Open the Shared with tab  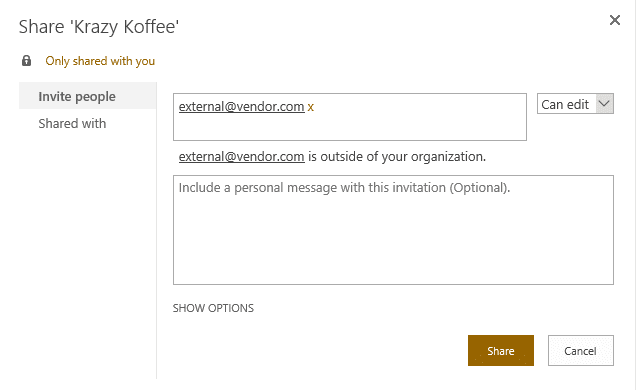72,123
